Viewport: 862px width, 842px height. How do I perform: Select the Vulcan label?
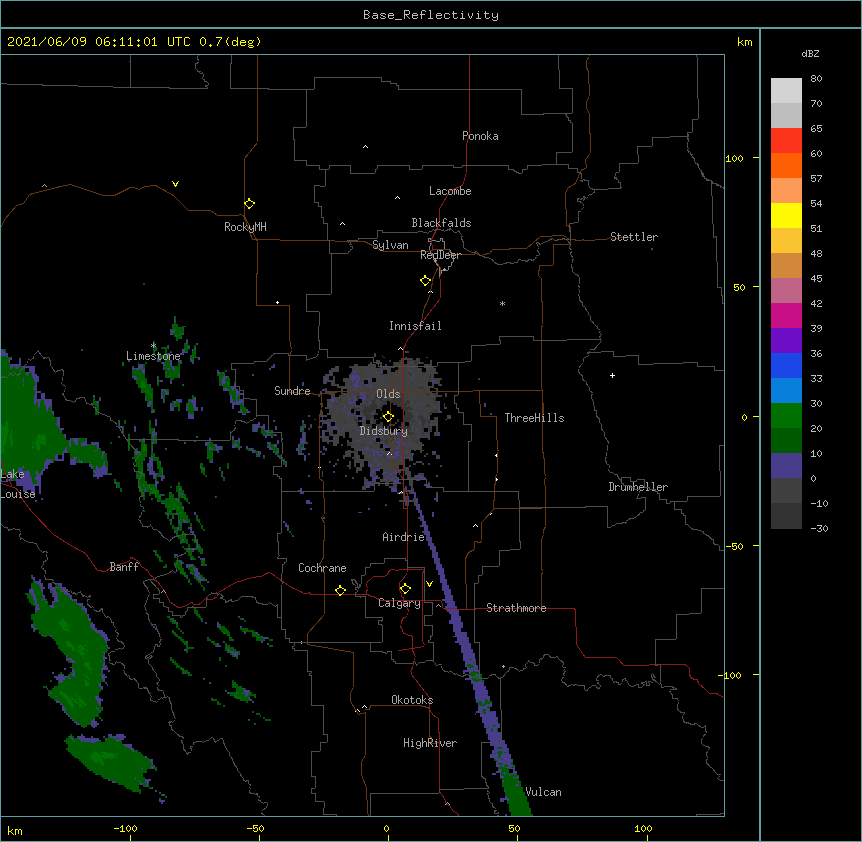[543, 792]
